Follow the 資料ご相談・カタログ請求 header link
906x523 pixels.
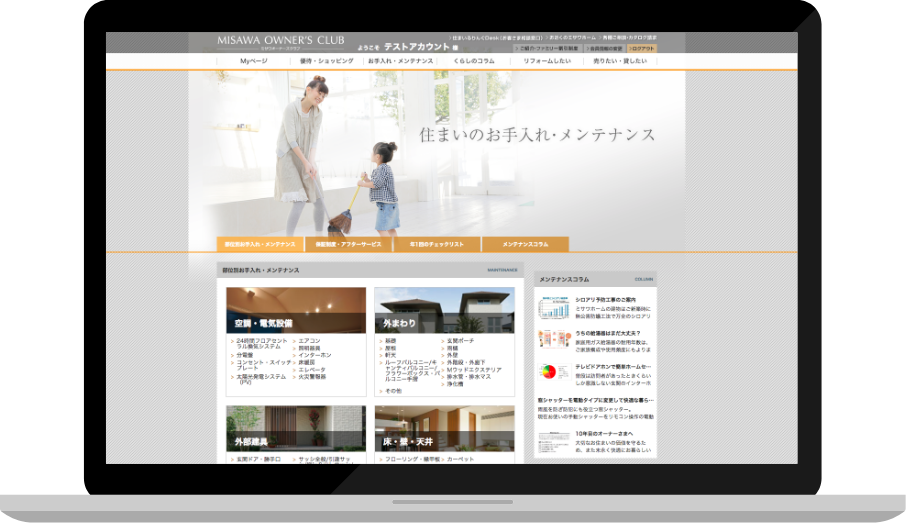pyautogui.click(x=628, y=38)
